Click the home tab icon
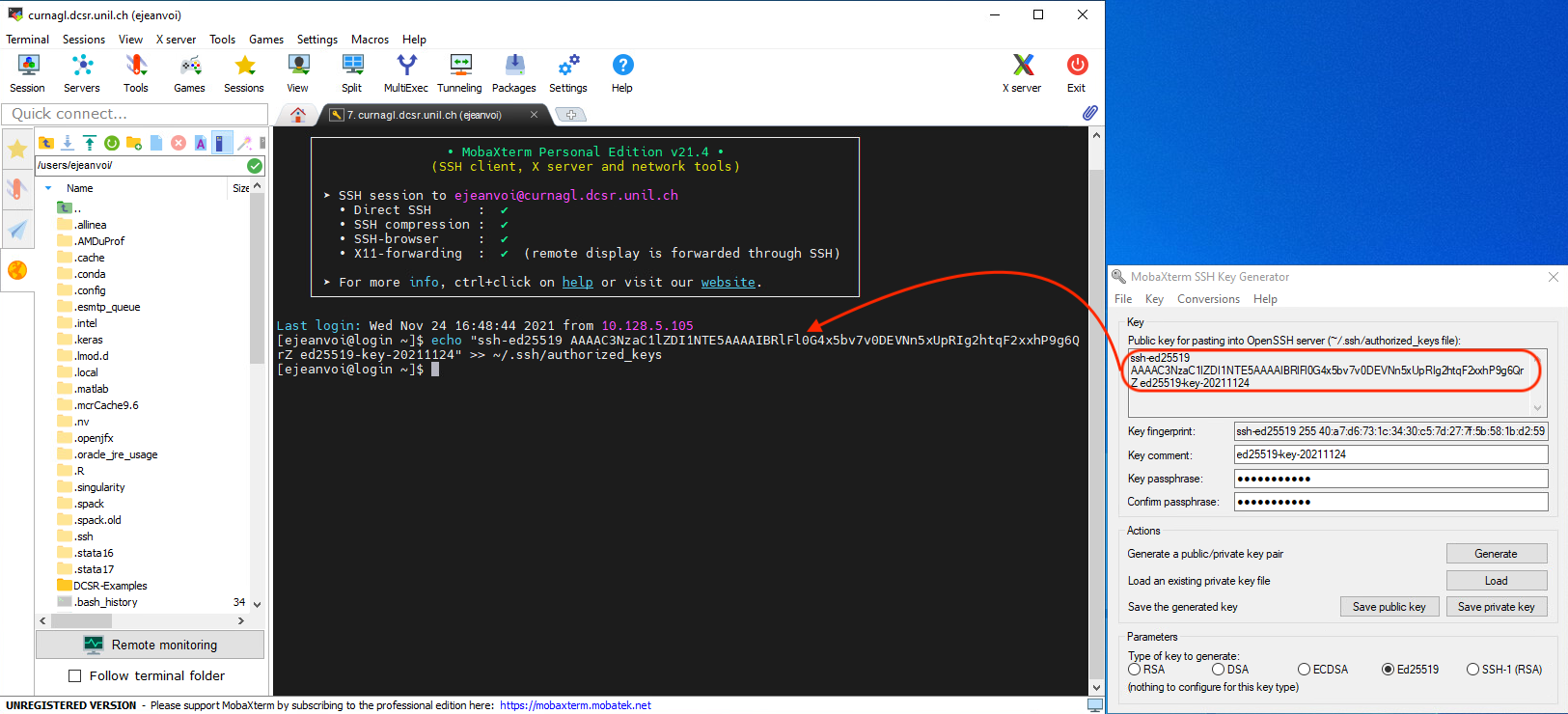The width and height of the screenshot is (1568, 714). (x=298, y=115)
